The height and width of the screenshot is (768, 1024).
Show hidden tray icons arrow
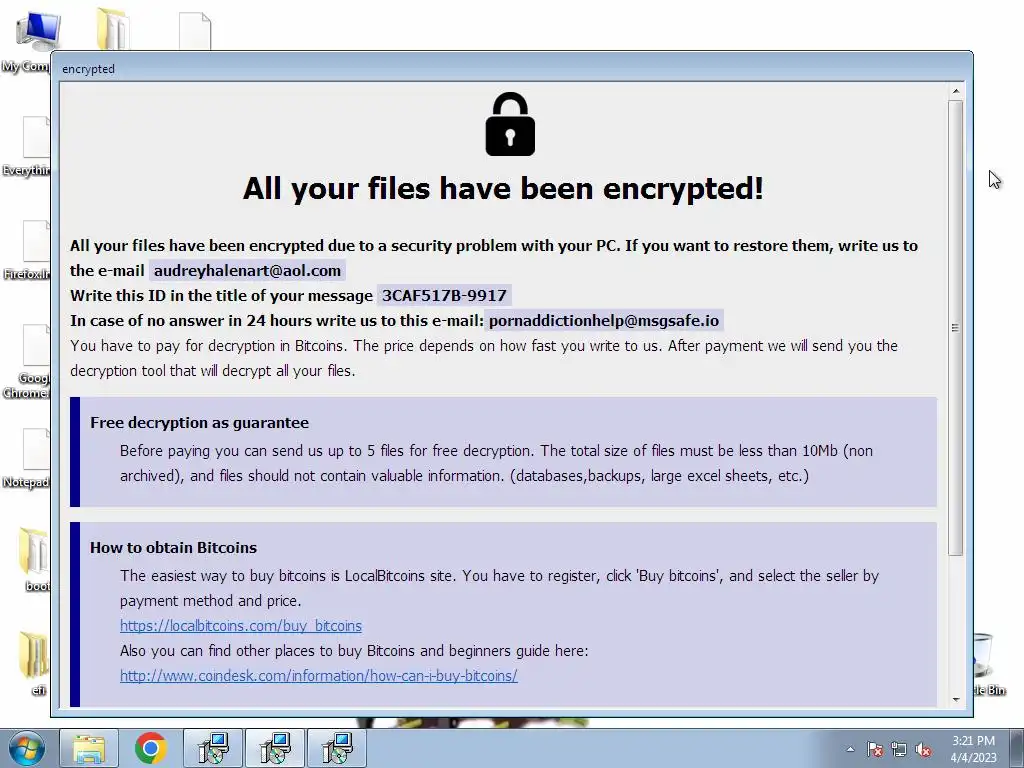850,750
